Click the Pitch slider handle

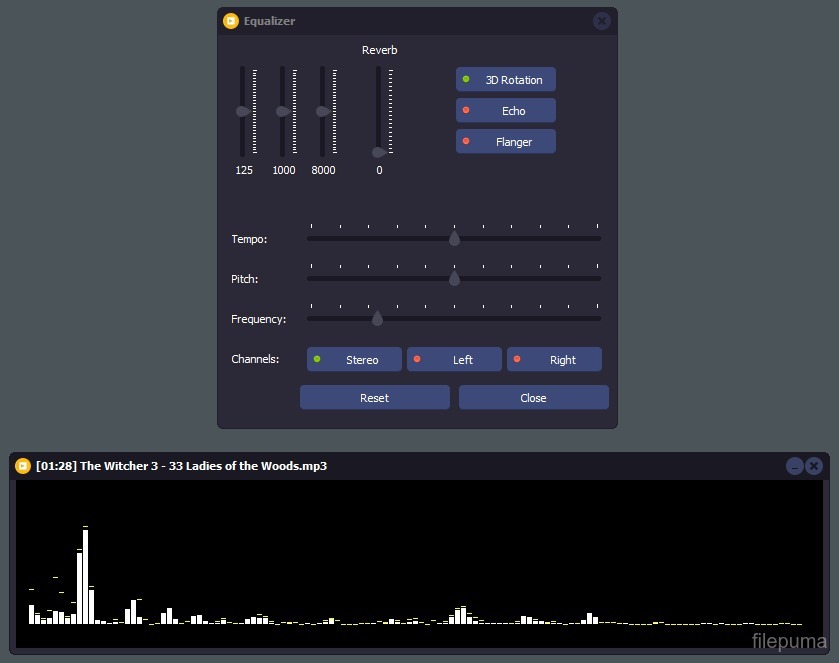point(454,278)
